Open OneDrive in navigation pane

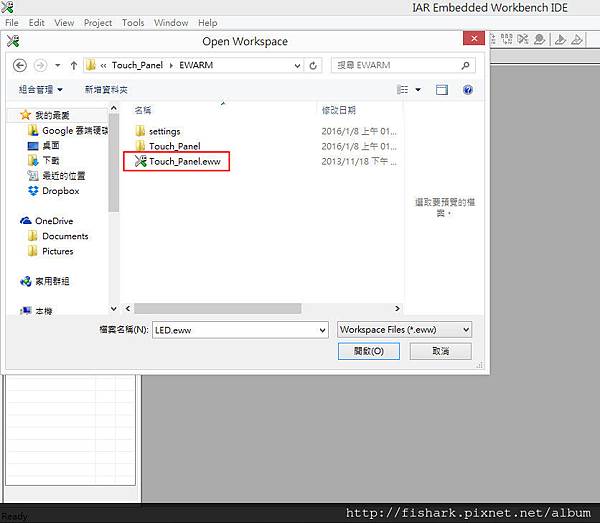pyautogui.click(x=46, y=221)
